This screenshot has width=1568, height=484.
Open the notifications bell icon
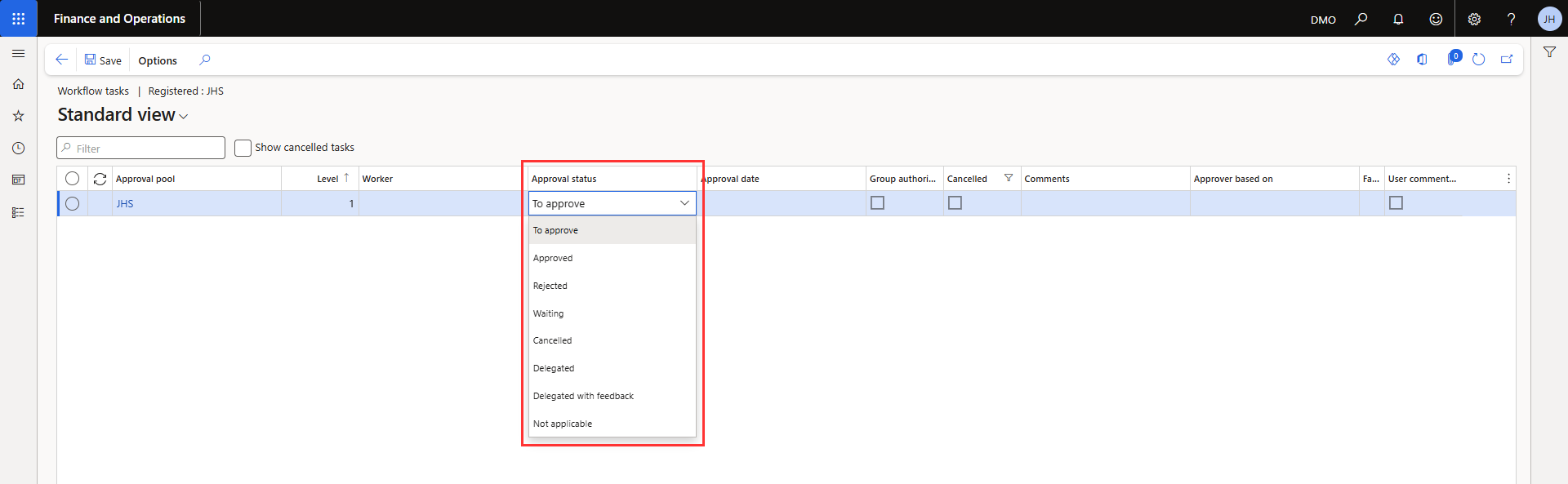pyautogui.click(x=1398, y=19)
